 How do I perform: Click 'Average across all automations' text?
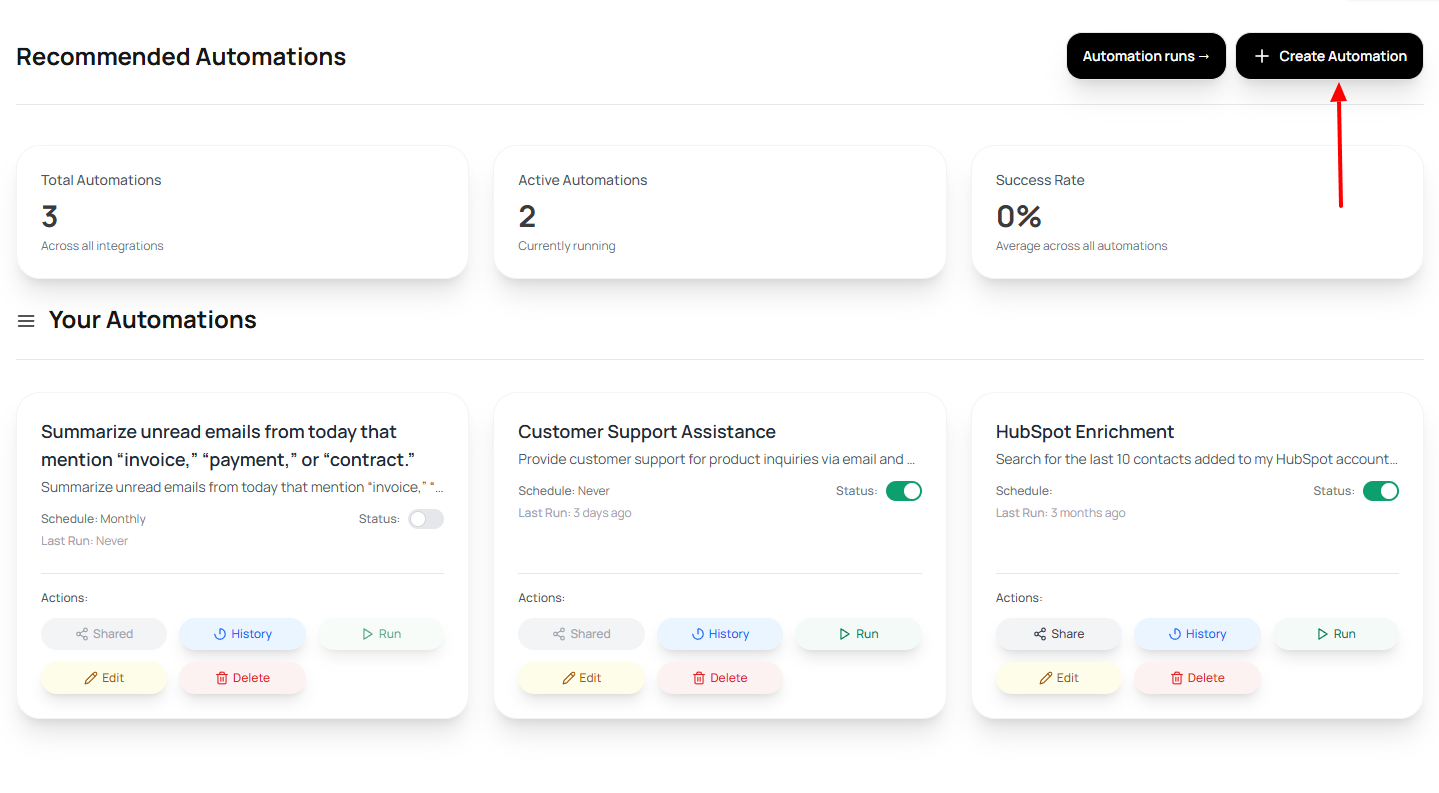click(x=1081, y=246)
